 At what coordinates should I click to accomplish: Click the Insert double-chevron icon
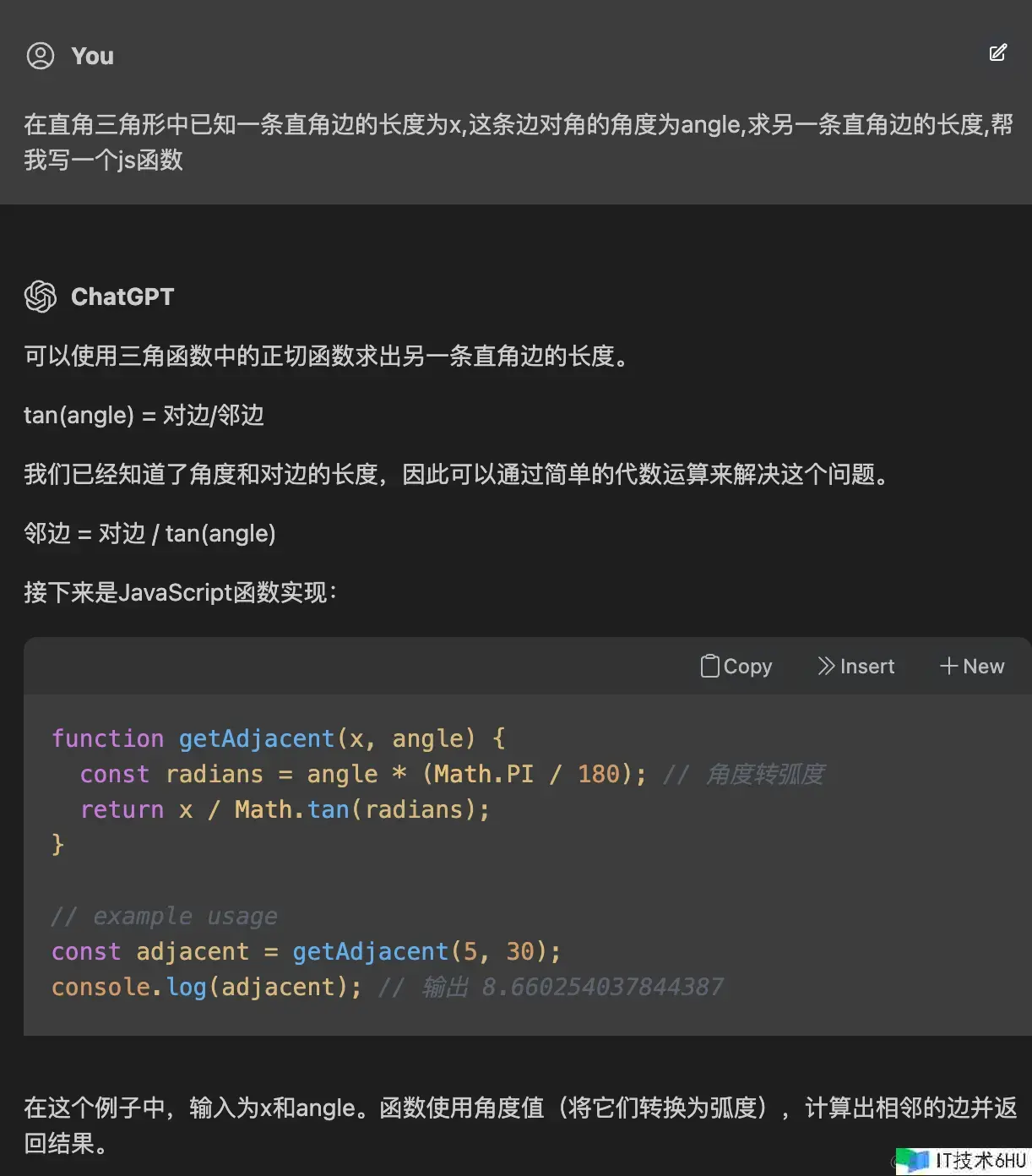click(826, 666)
